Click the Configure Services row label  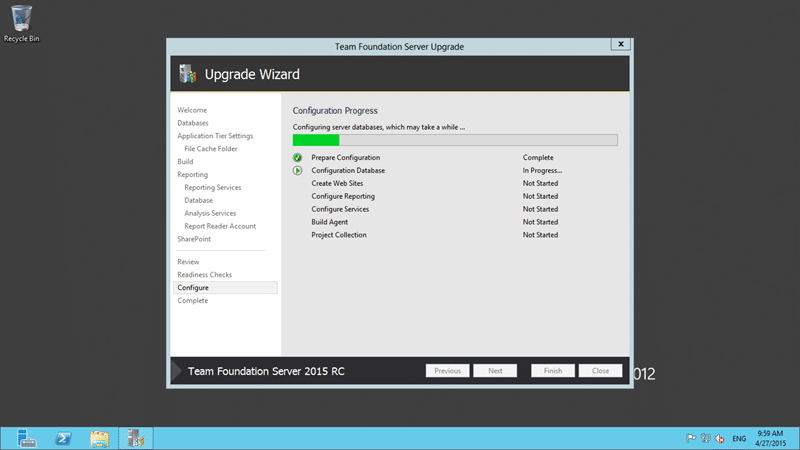click(x=340, y=209)
